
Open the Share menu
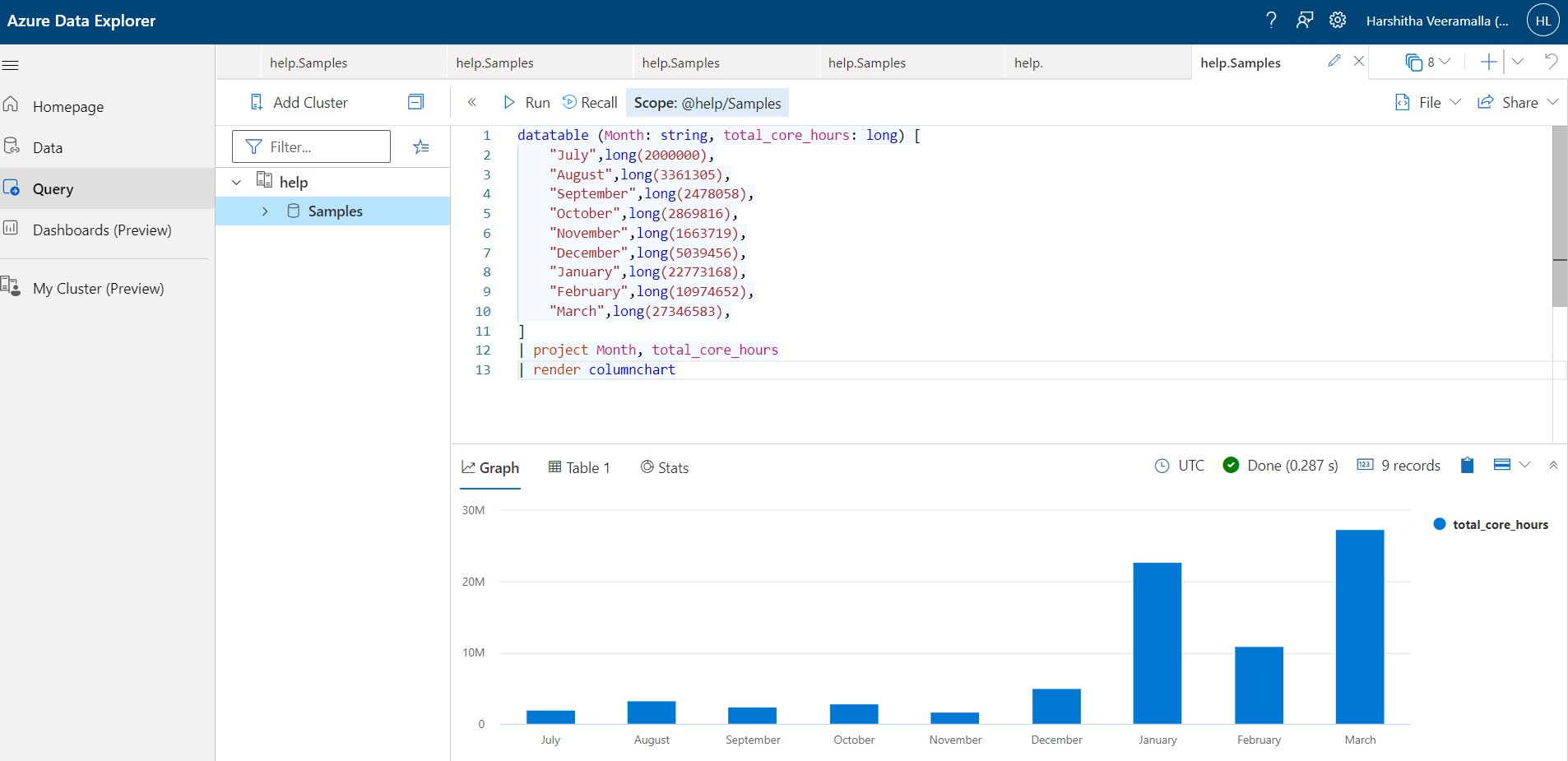(1518, 102)
